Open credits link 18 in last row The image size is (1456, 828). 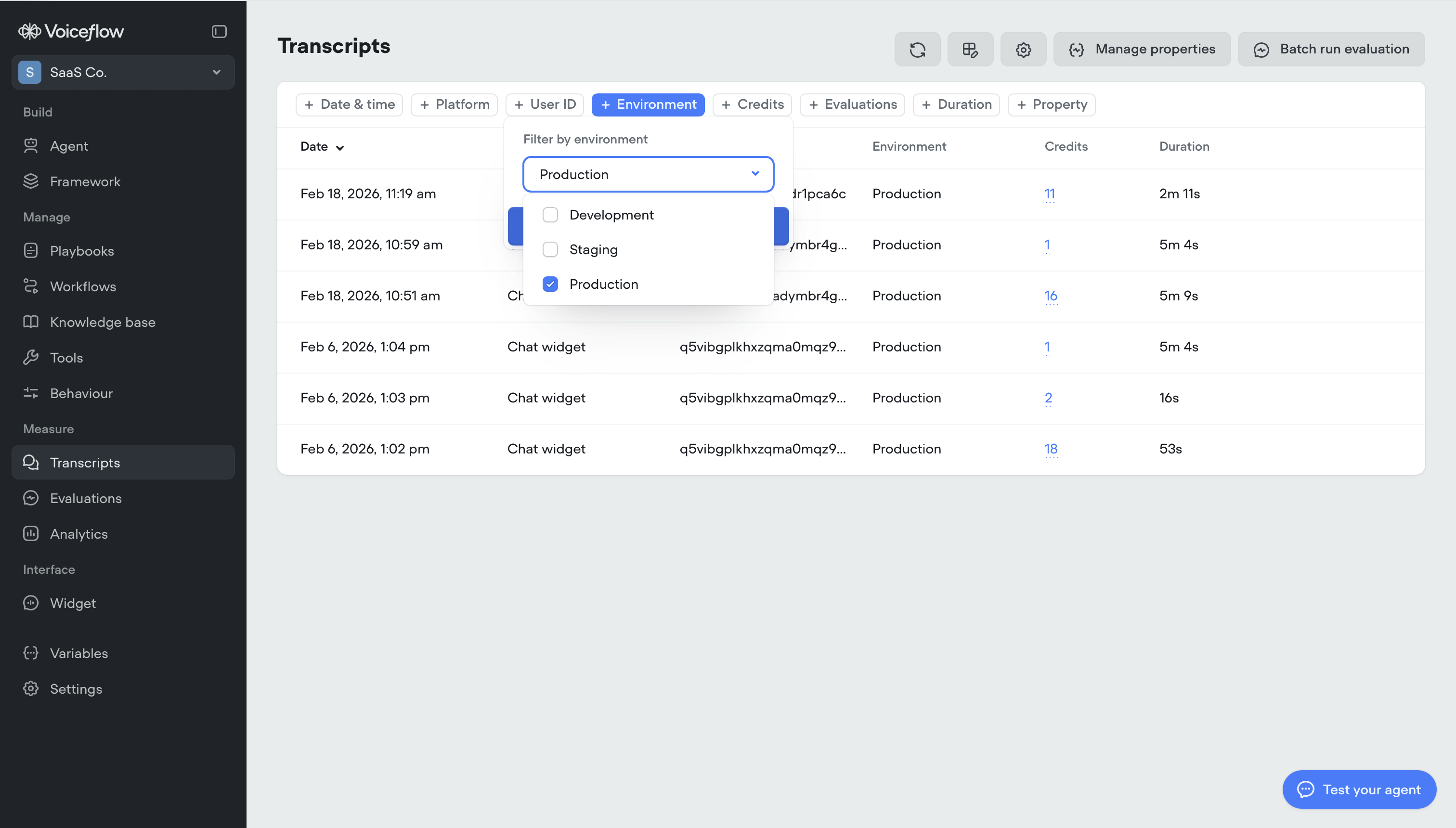(x=1051, y=449)
